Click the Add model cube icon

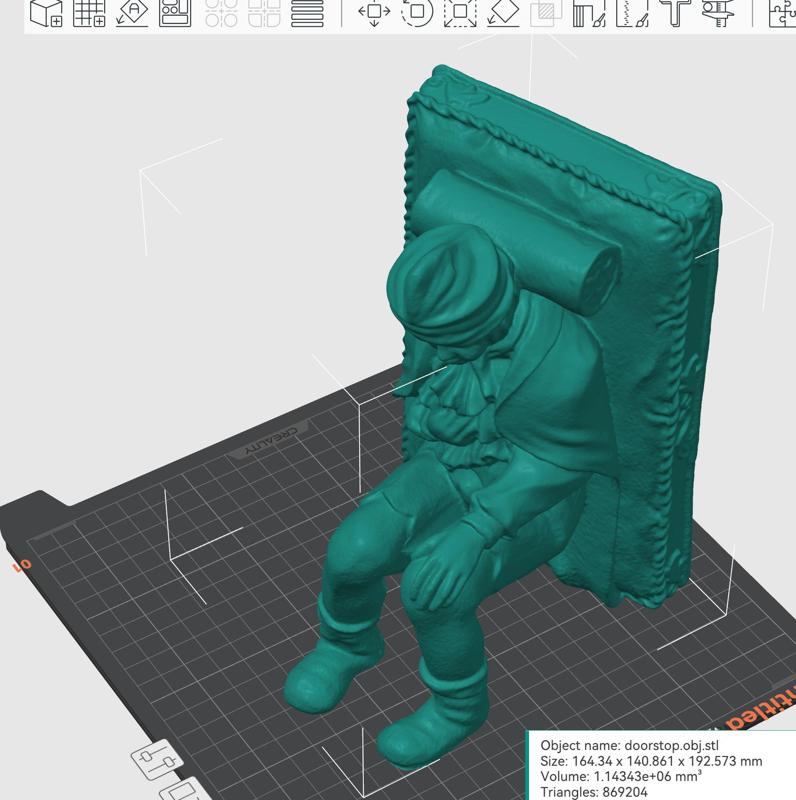tap(46, 13)
